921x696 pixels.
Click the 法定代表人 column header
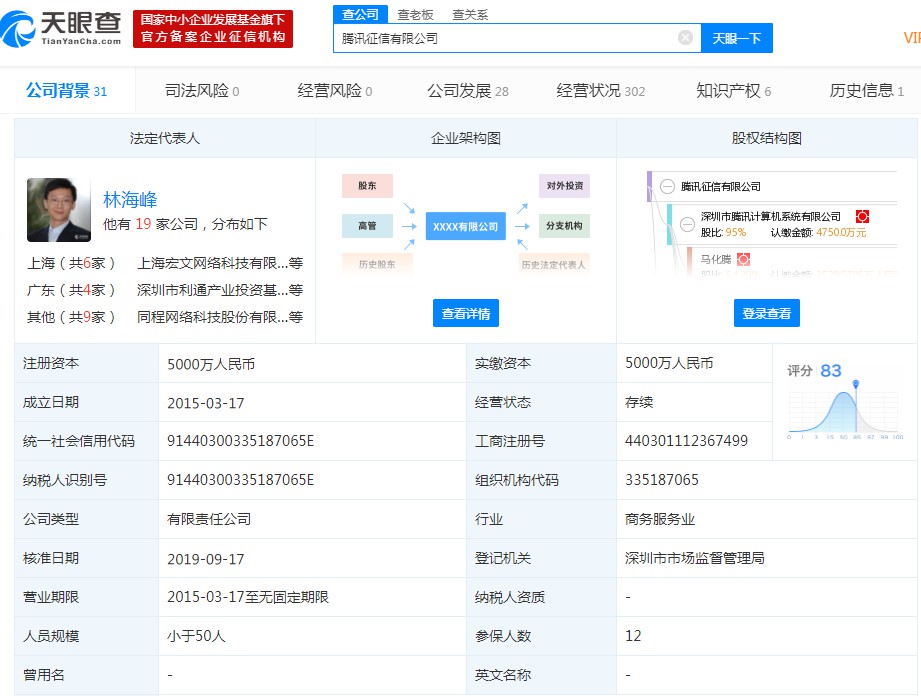pyautogui.click(x=164, y=138)
